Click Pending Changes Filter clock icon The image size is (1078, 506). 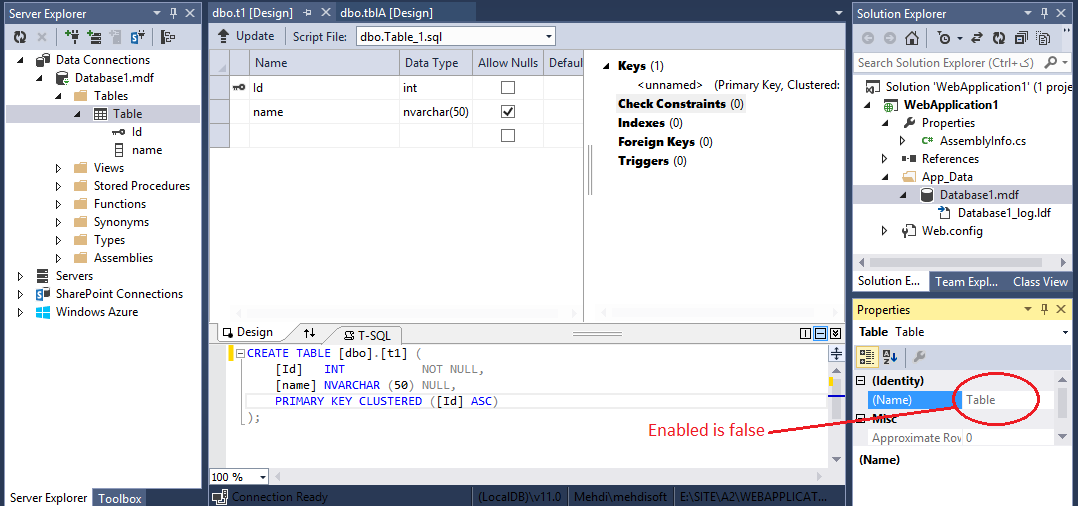click(x=944, y=38)
